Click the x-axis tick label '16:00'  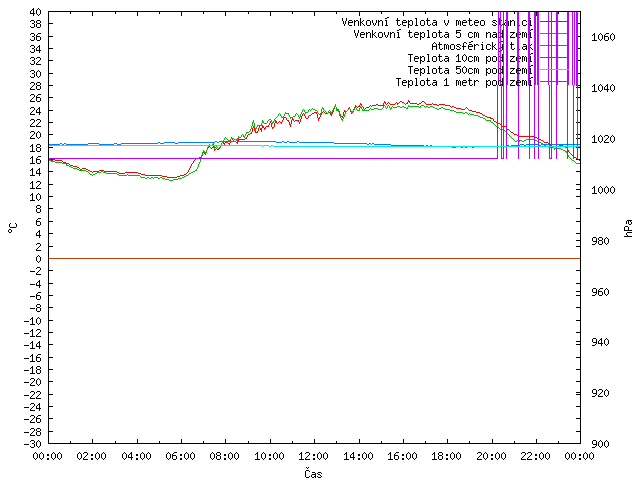tap(402, 456)
